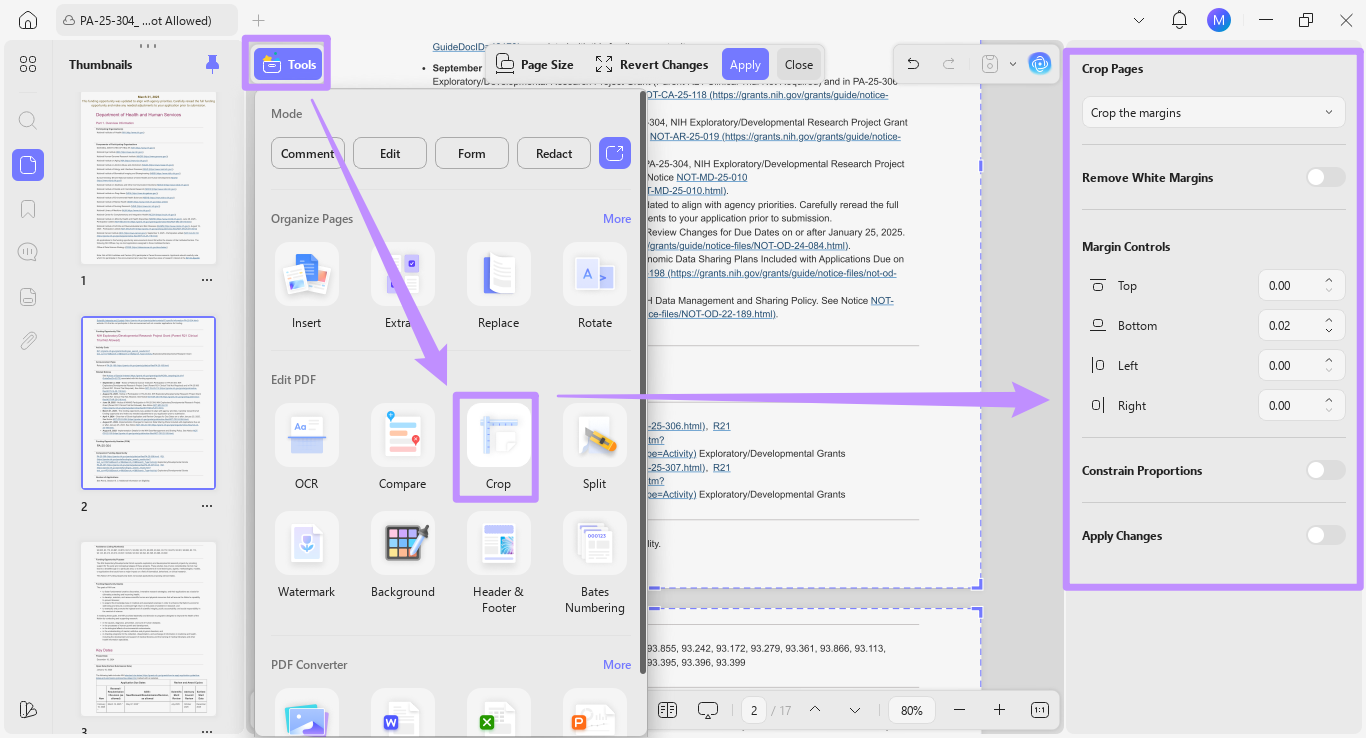Enable Remove White Margins switch
The image size is (1366, 738).
[1326, 177]
